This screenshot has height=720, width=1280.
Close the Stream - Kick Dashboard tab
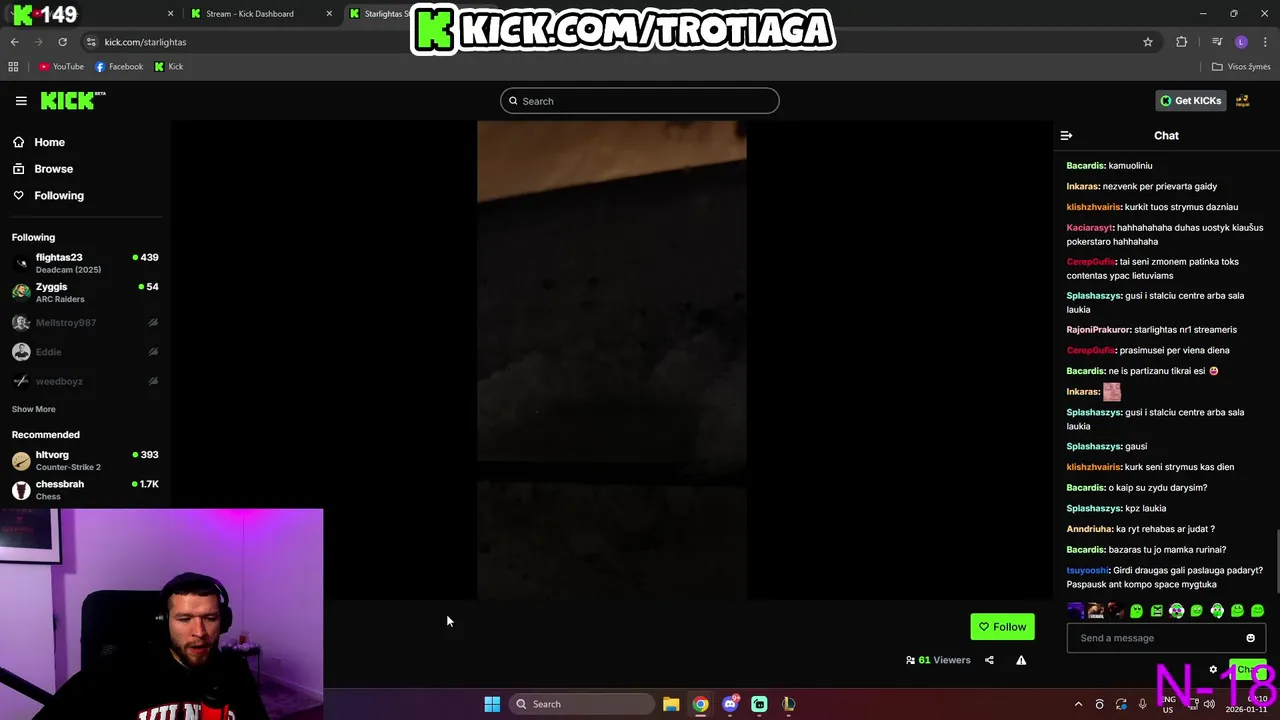pos(329,14)
